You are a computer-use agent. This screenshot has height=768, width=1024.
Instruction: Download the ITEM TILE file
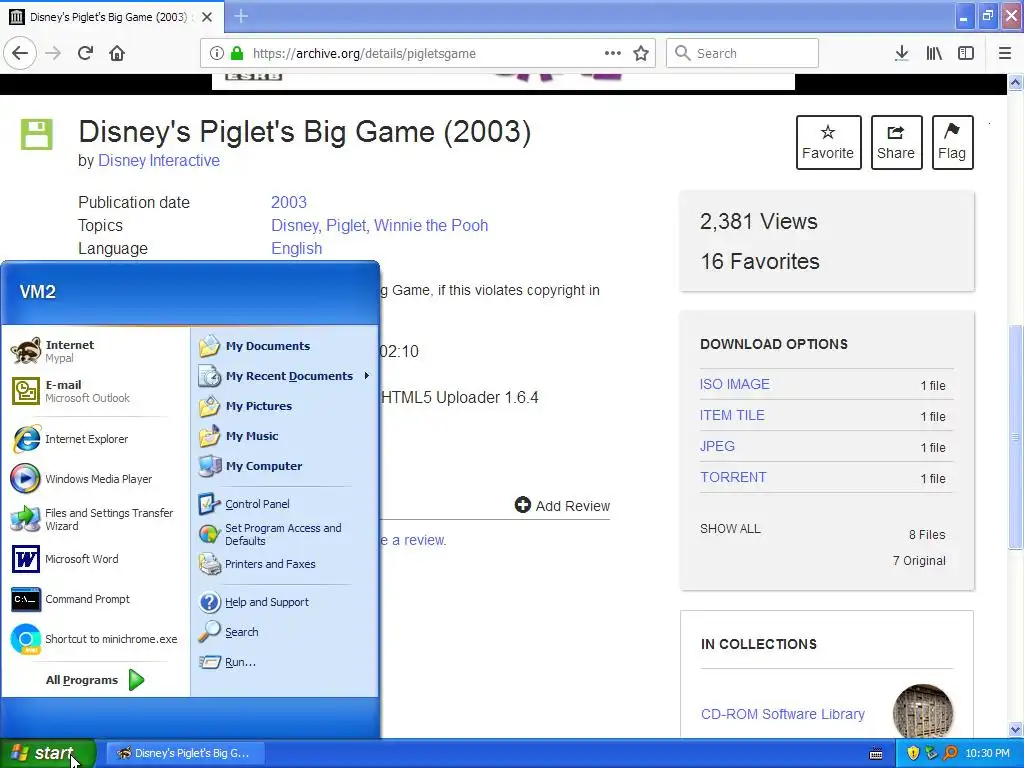click(x=732, y=415)
